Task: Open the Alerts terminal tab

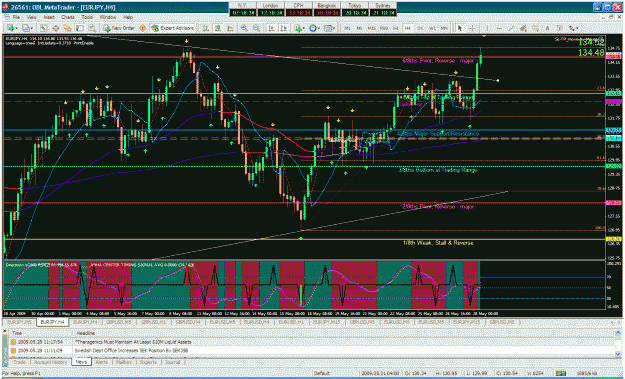Action: (x=102, y=362)
